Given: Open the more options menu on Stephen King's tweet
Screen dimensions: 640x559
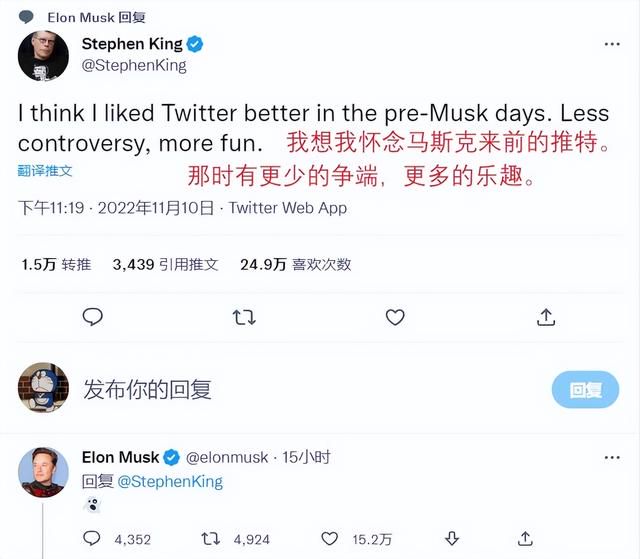Looking at the screenshot, I should (x=612, y=44).
